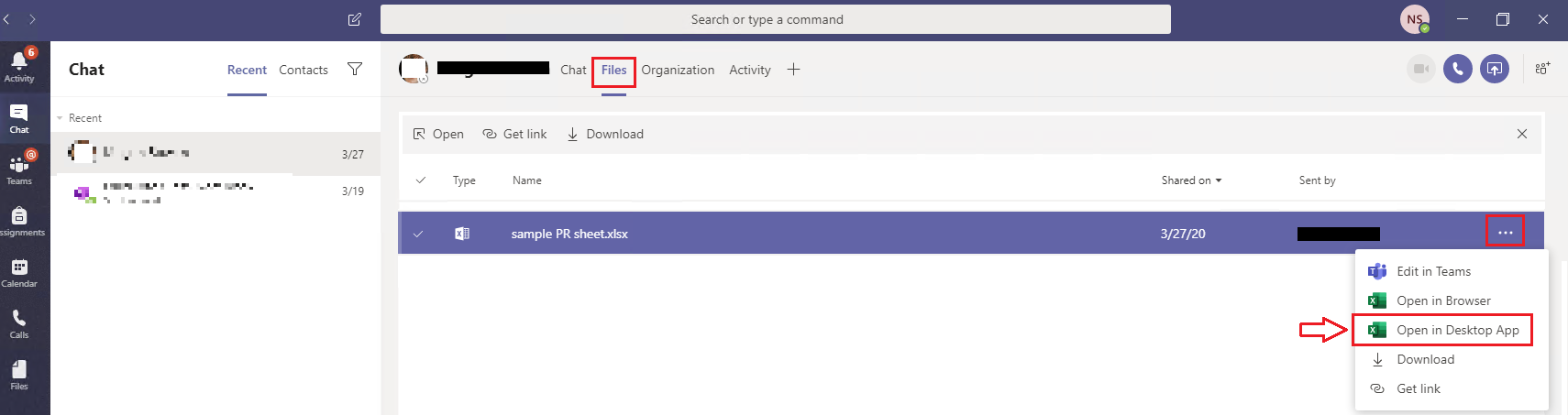Open Calls in the left sidebar
This screenshot has height=415, width=1568.
19,323
